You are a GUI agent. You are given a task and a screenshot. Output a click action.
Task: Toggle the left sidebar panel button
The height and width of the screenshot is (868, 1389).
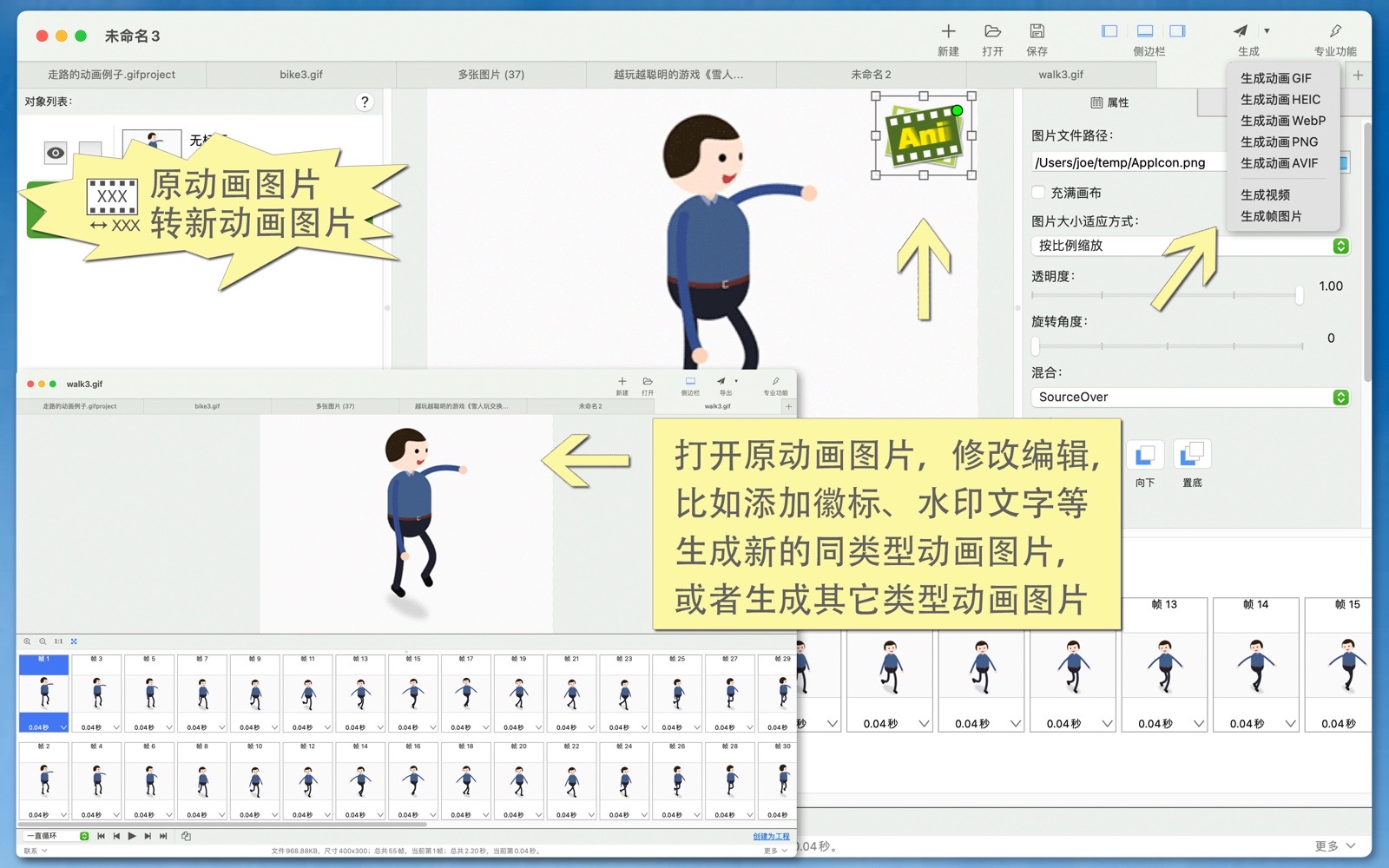[1109, 31]
